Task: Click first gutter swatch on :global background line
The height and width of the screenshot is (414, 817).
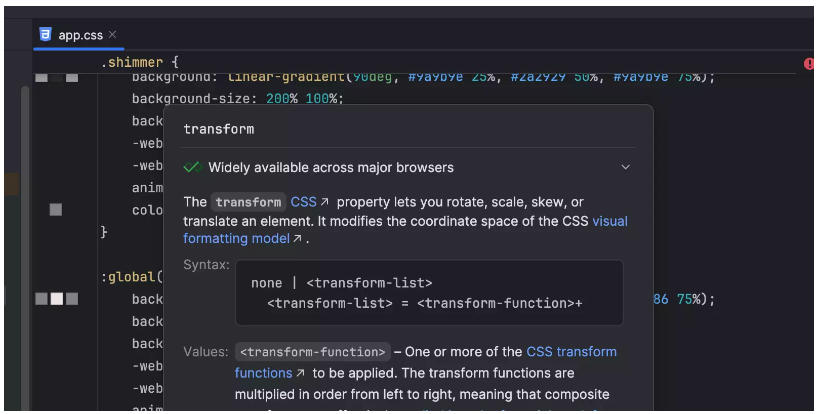Action: (42, 299)
